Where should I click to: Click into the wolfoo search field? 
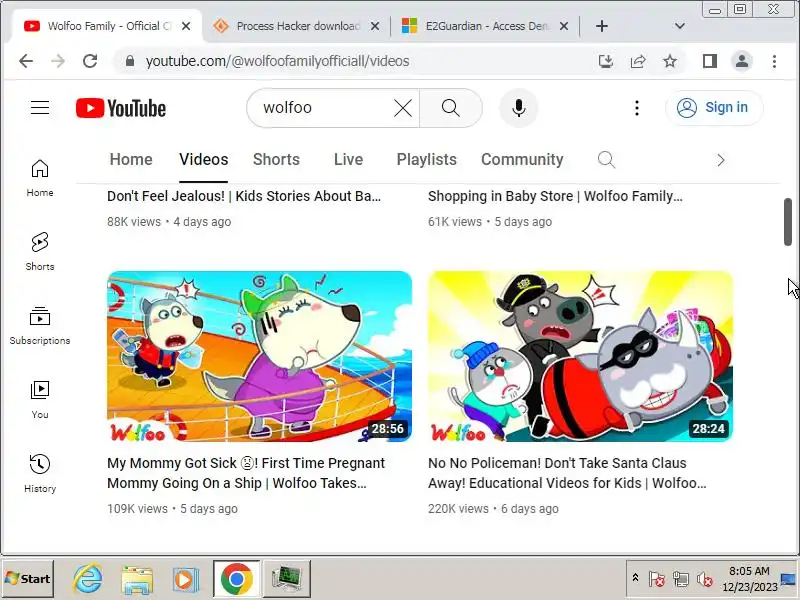tap(327, 108)
